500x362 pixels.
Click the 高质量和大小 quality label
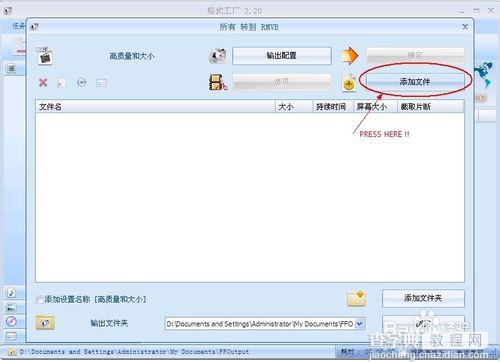pyautogui.click(x=132, y=56)
